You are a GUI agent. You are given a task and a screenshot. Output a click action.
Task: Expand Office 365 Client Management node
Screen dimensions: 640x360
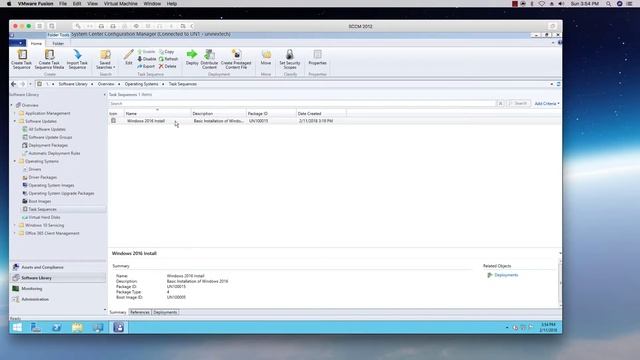pyautogui.click(x=15, y=233)
